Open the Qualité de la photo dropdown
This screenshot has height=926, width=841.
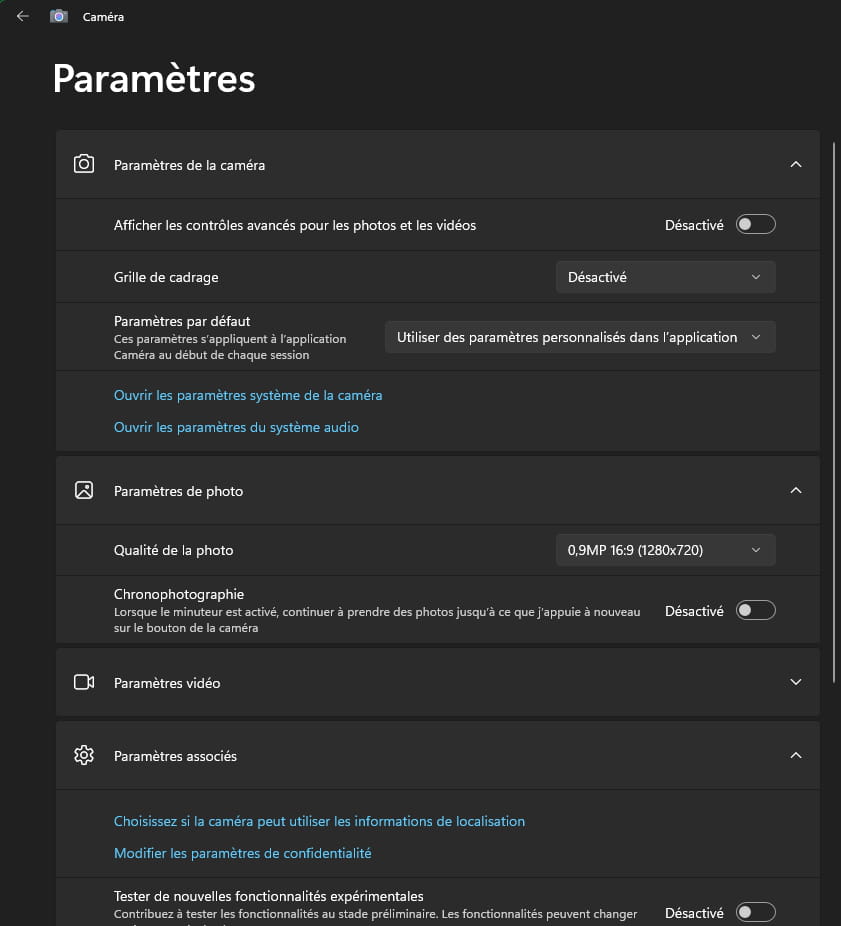click(x=665, y=549)
